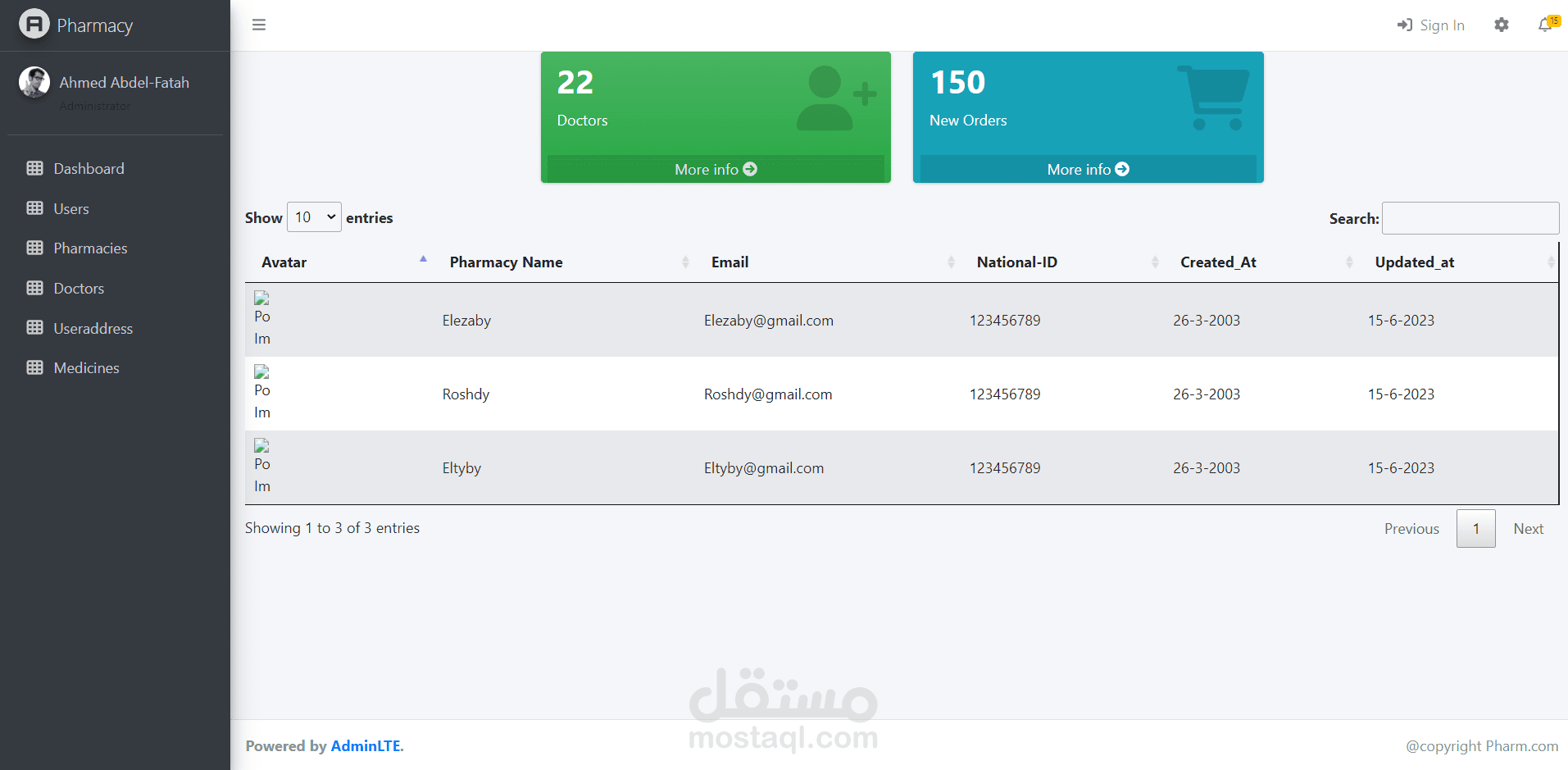Click the add-person icon on Doctors card
Viewport: 1568px width, 770px height.
click(x=832, y=98)
